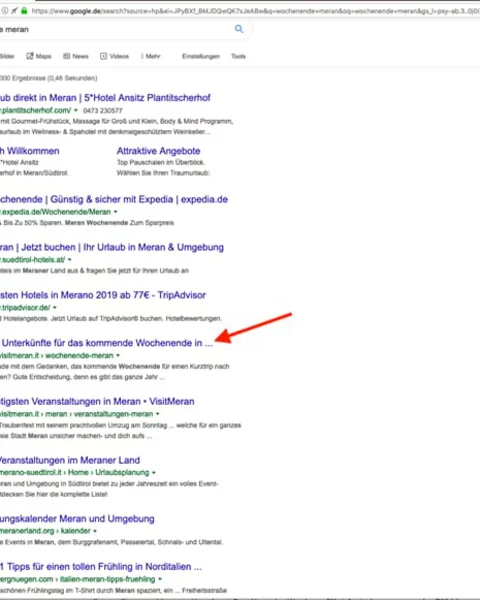Open Einstellungen search settings
Image resolution: width=480 pixels, height=600 pixels.
pos(201,56)
